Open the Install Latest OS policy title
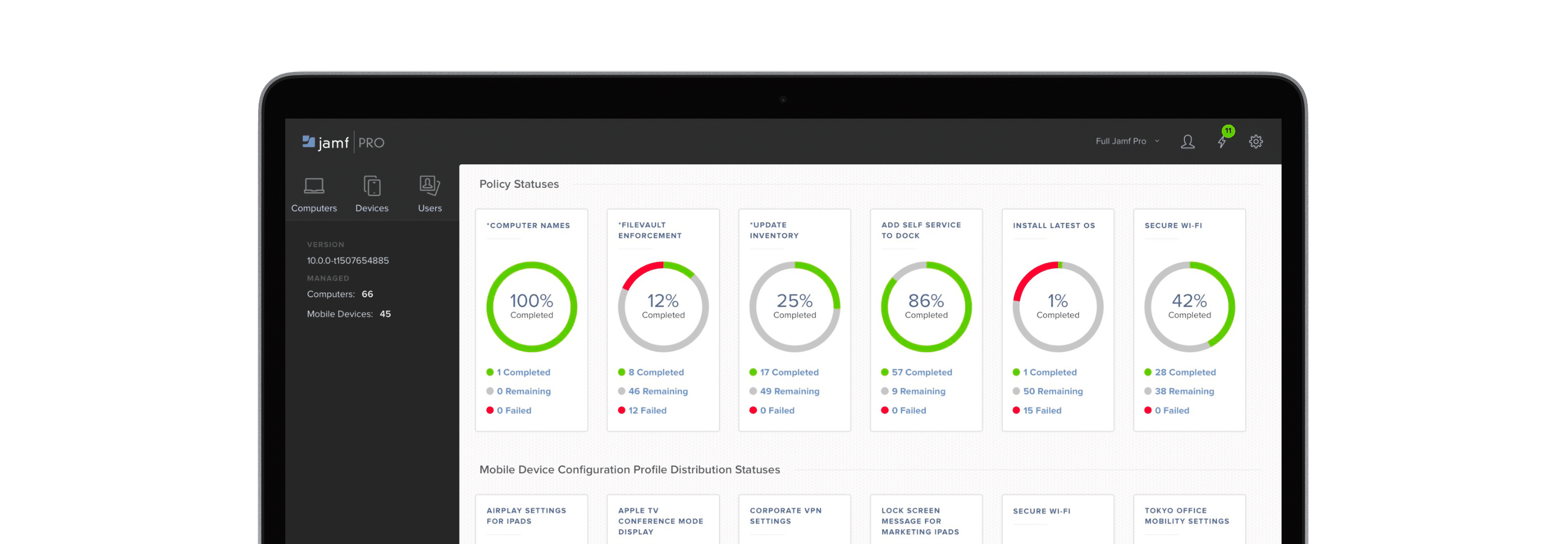 coord(1053,225)
